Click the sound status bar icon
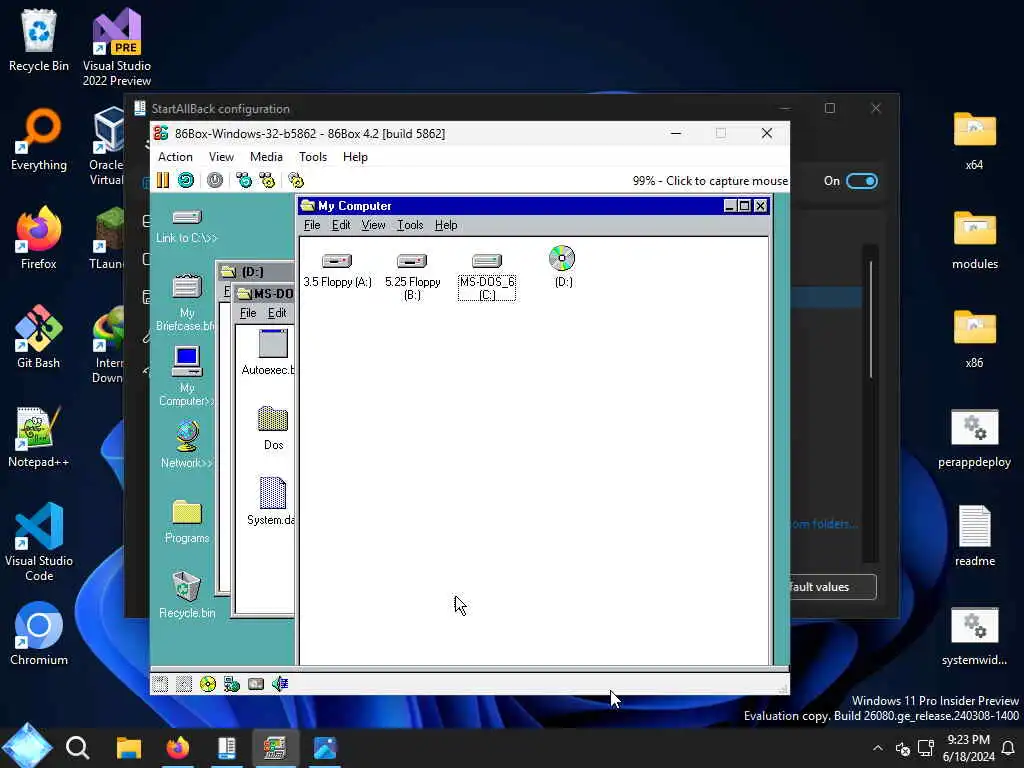The height and width of the screenshot is (768, 1024). 280,684
